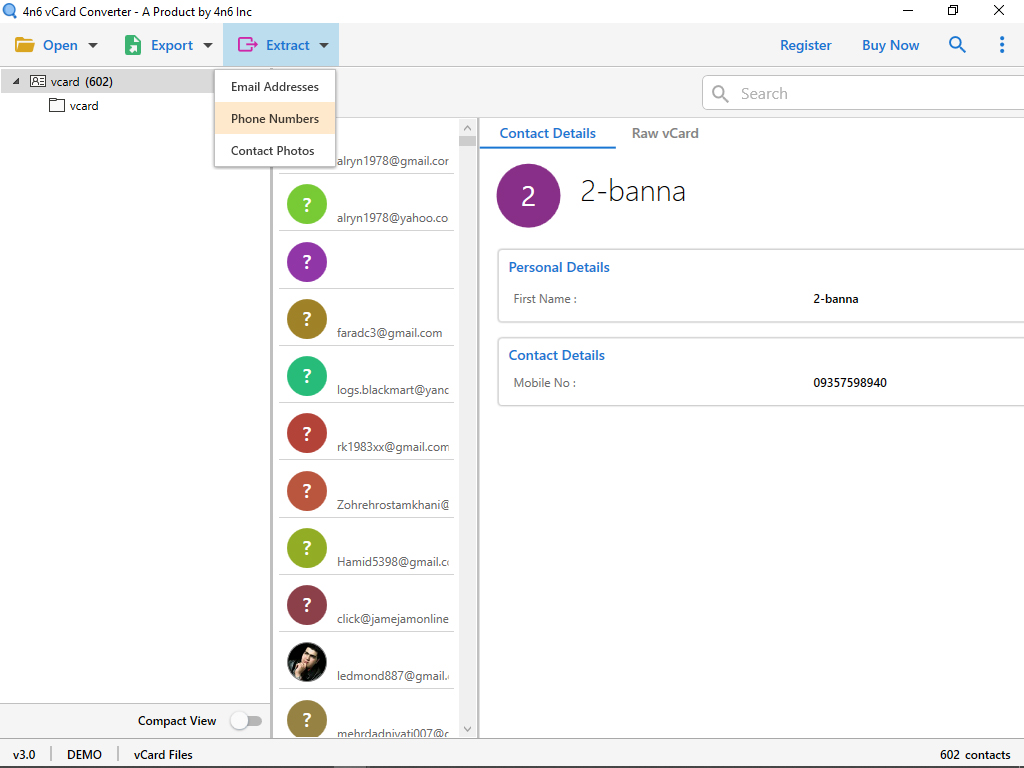Choose Phone Numbers from Extract menu
This screenshot has width=1024, height=768.
[x=274, y=118]
